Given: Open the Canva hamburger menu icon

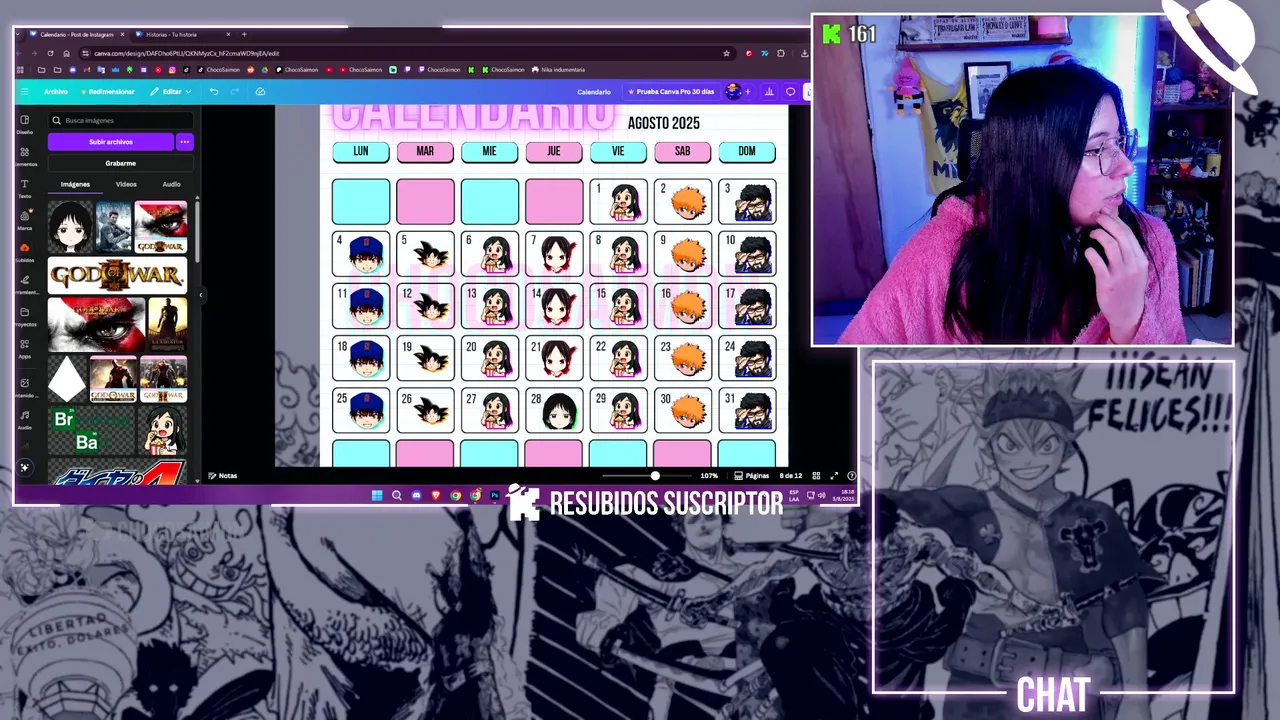Looking at the screenshot, I should click(25, 91).
